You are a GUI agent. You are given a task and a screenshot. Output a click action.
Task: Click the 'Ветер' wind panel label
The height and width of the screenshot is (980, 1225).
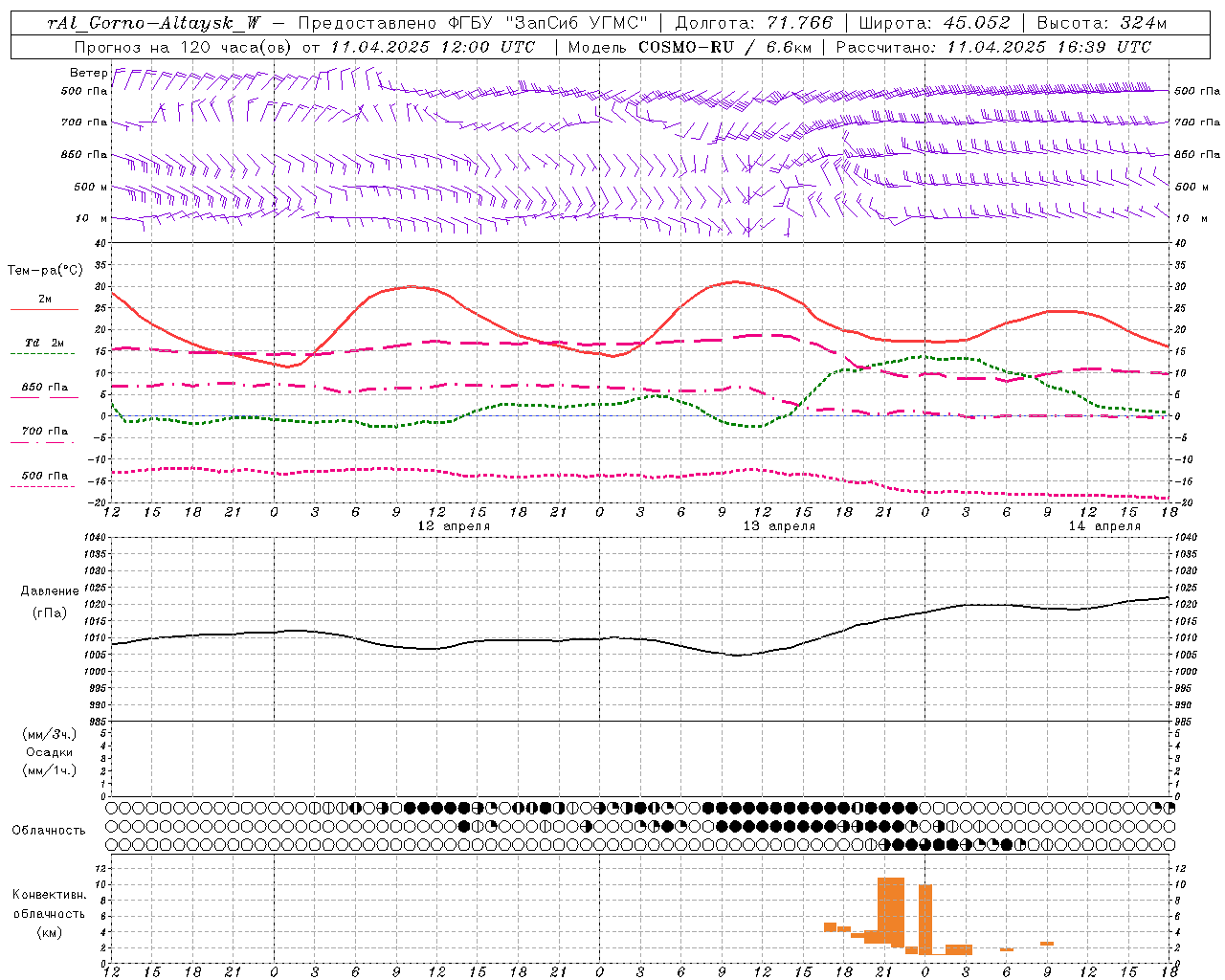point(88,73)
